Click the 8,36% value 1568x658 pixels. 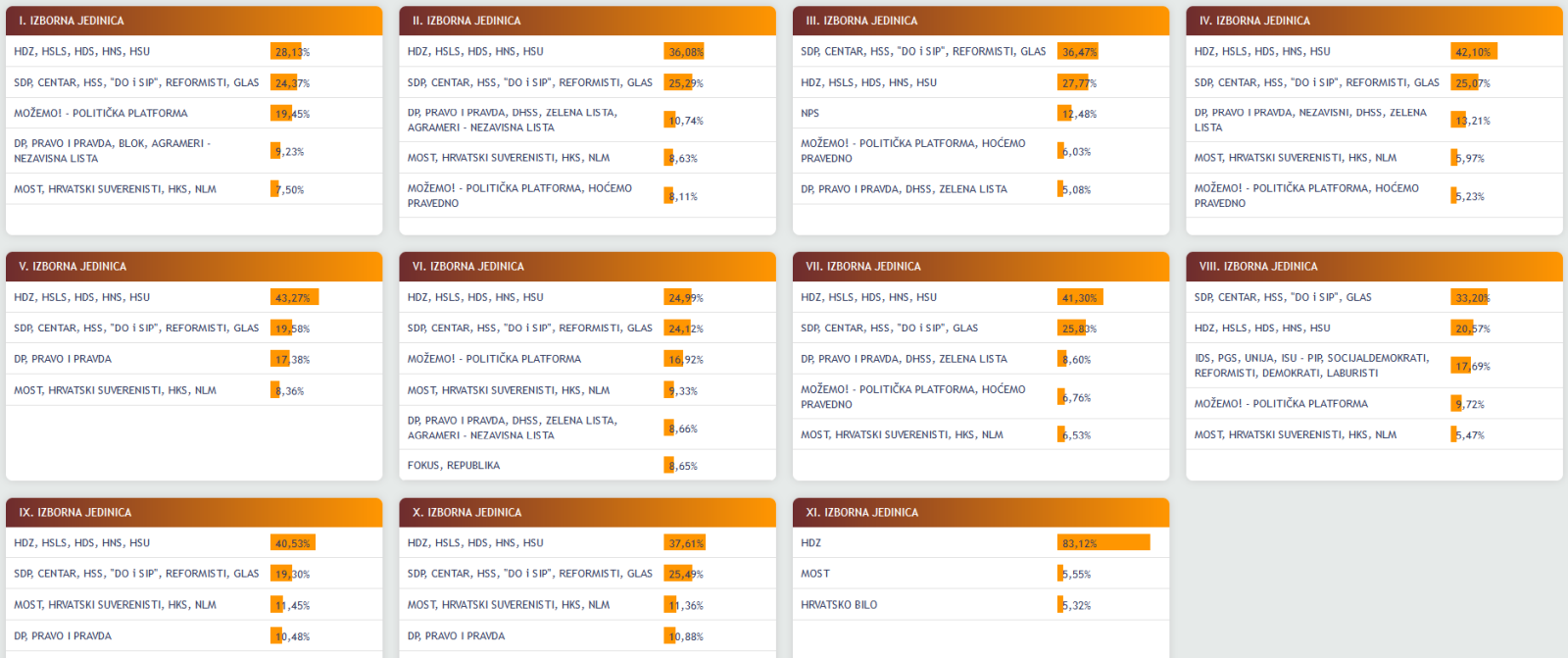coord(289,391)
